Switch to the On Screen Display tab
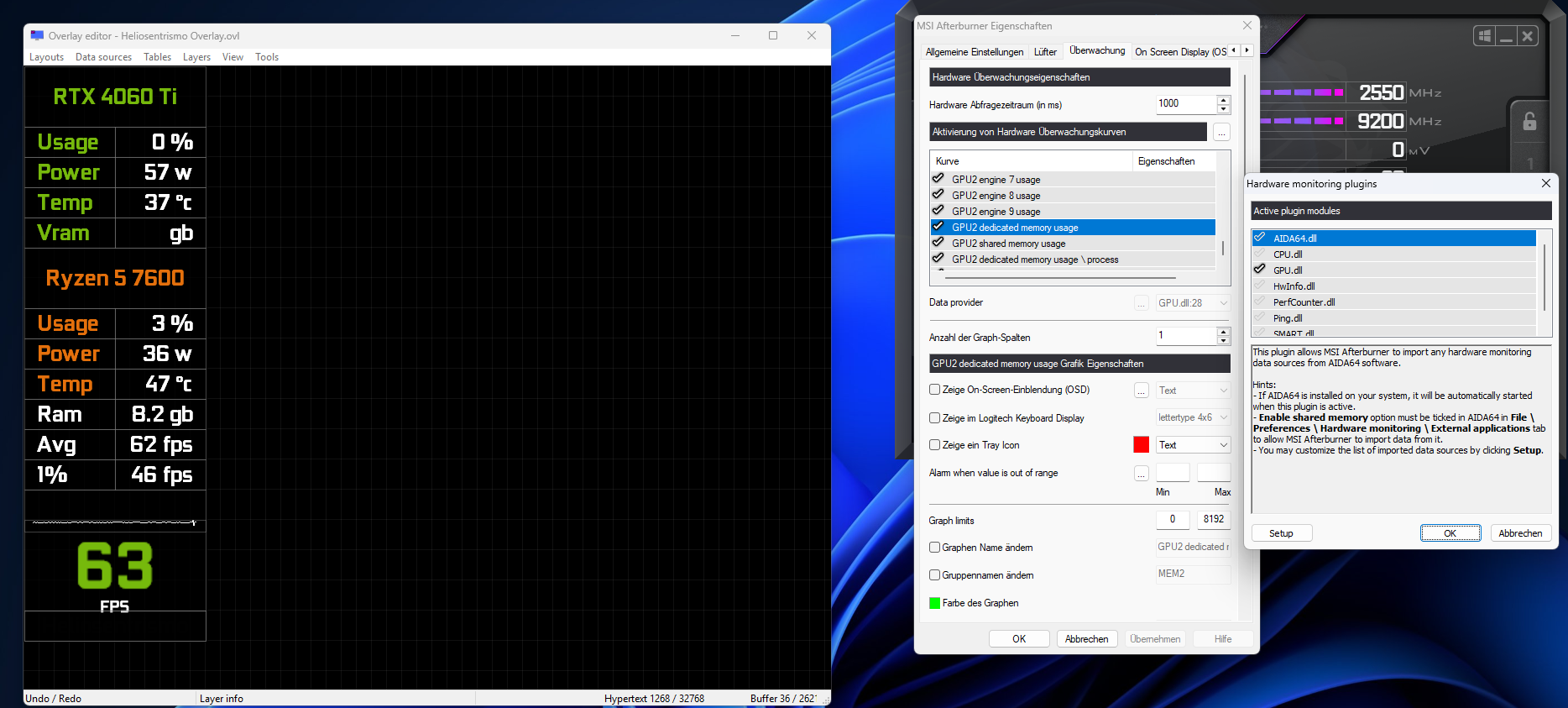Image resolution: width=1568 pixels, height=708 pixels. (x=1180, y=52)
